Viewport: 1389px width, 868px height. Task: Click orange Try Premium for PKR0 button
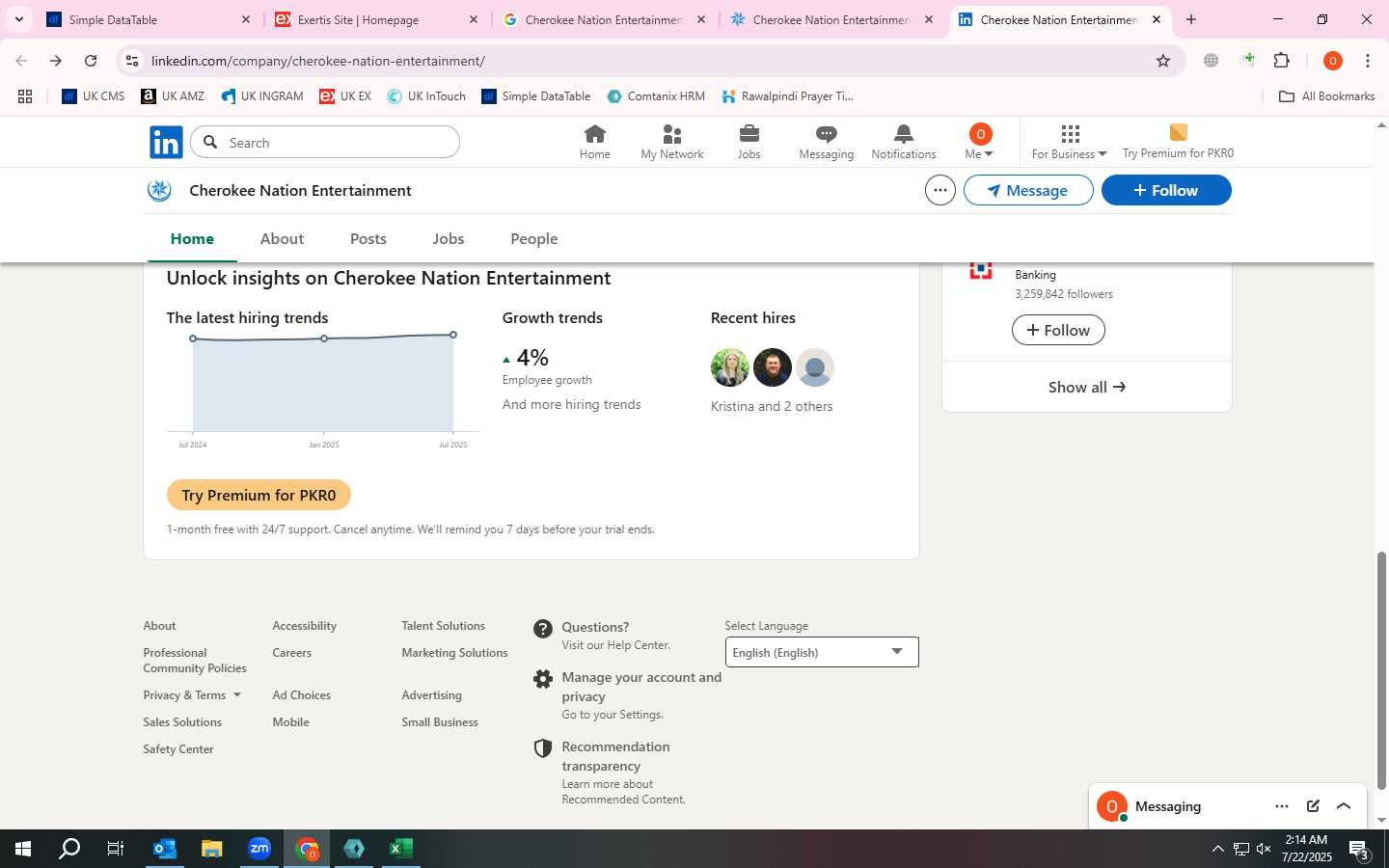point(259,495)
